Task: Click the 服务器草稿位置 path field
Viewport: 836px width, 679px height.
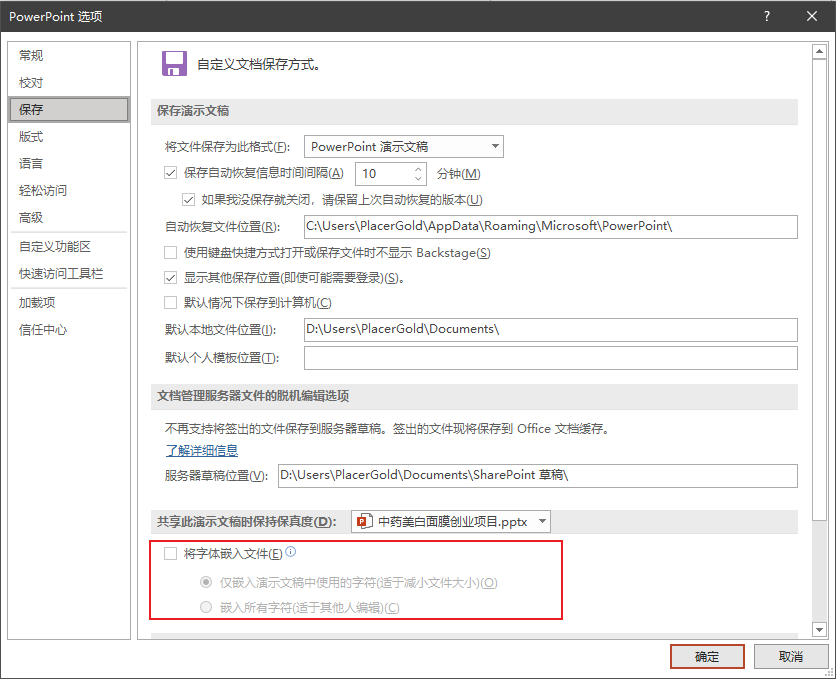Action: pos(538,475)
